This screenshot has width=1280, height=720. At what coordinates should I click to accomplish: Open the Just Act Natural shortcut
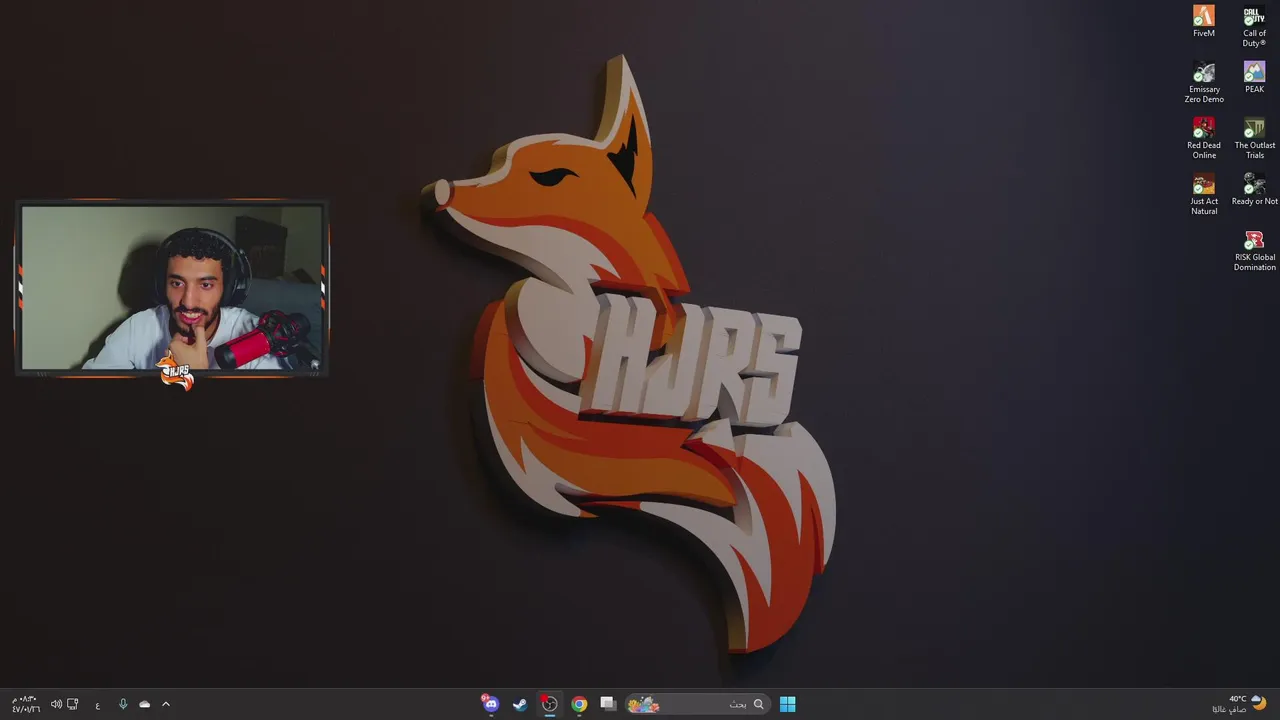click(x=1204, y=195)
